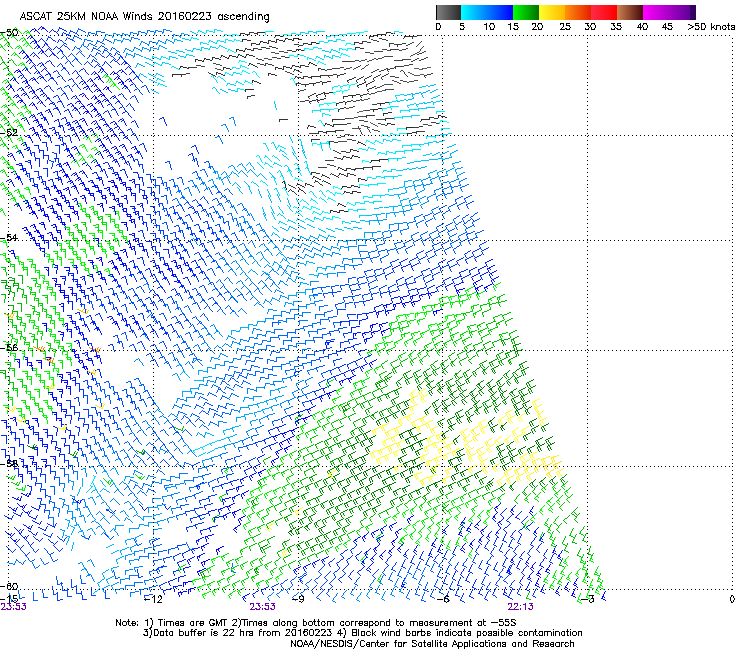The image size is (740, 650).
Task: Select the brown 35-40 knots legend swatch
Action: pyautogui.click(x=630, y=12)
